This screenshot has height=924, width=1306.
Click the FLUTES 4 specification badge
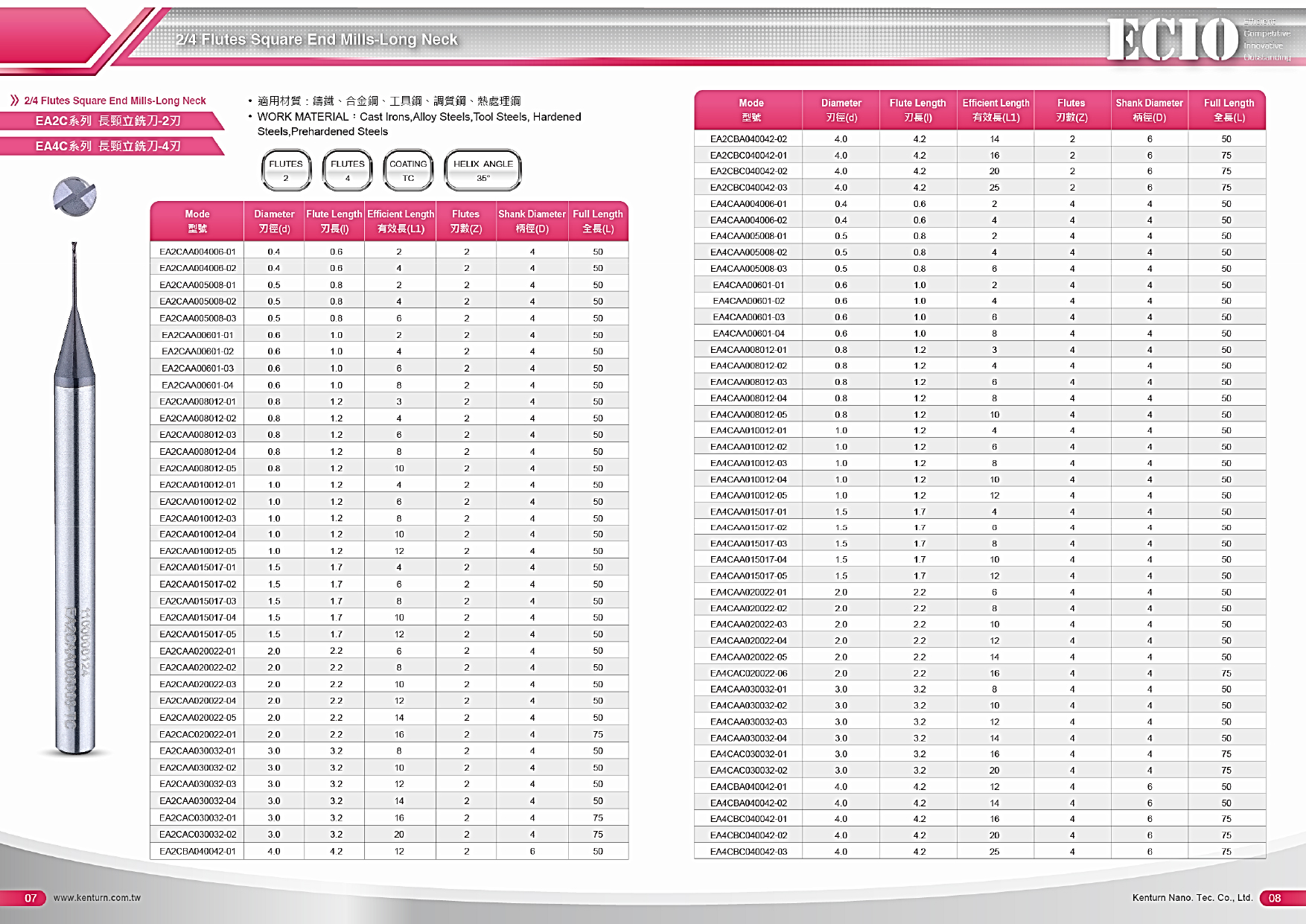tap(346, 171)
